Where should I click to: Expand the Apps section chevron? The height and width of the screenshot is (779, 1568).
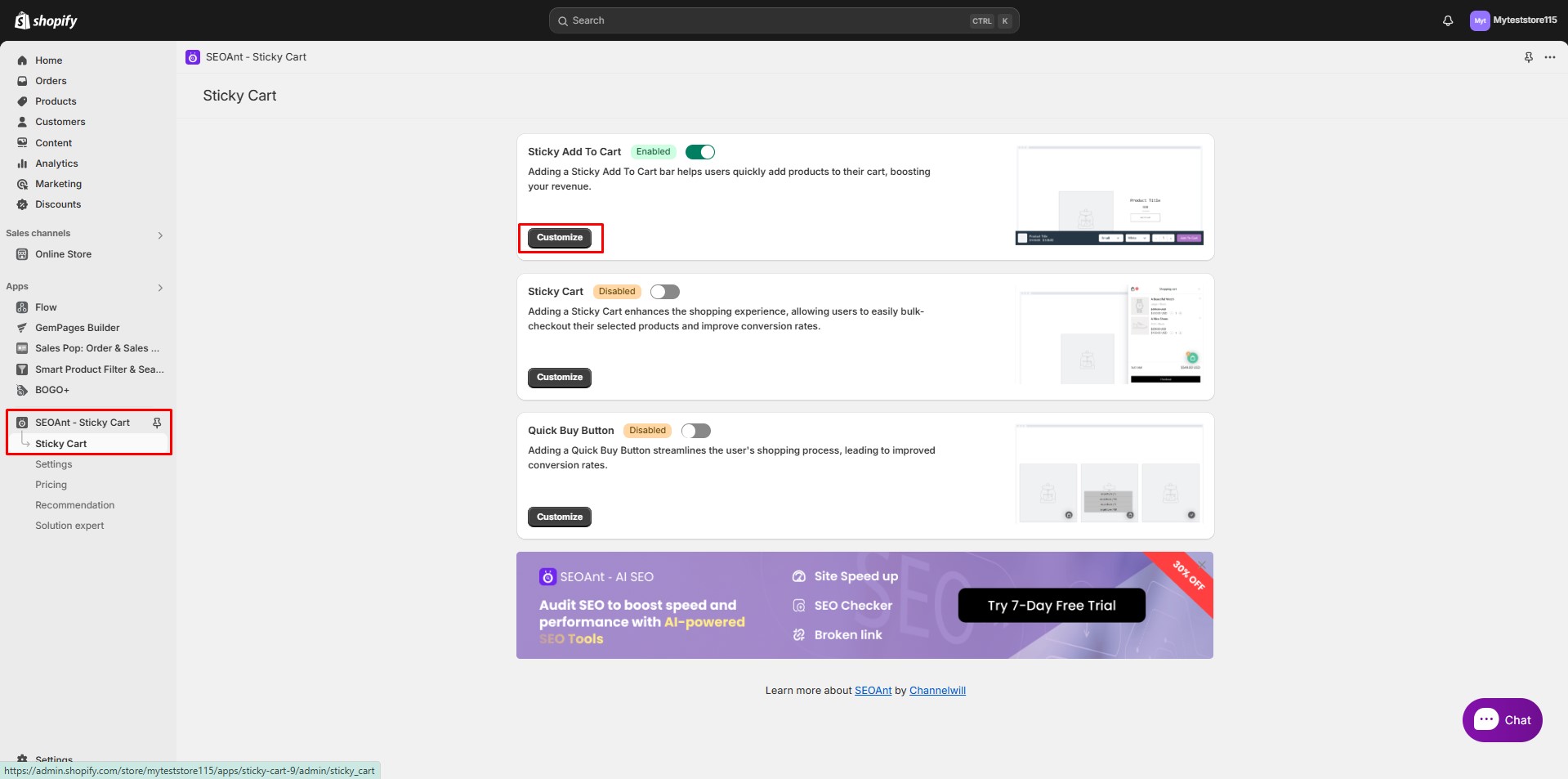pos(160,288)
